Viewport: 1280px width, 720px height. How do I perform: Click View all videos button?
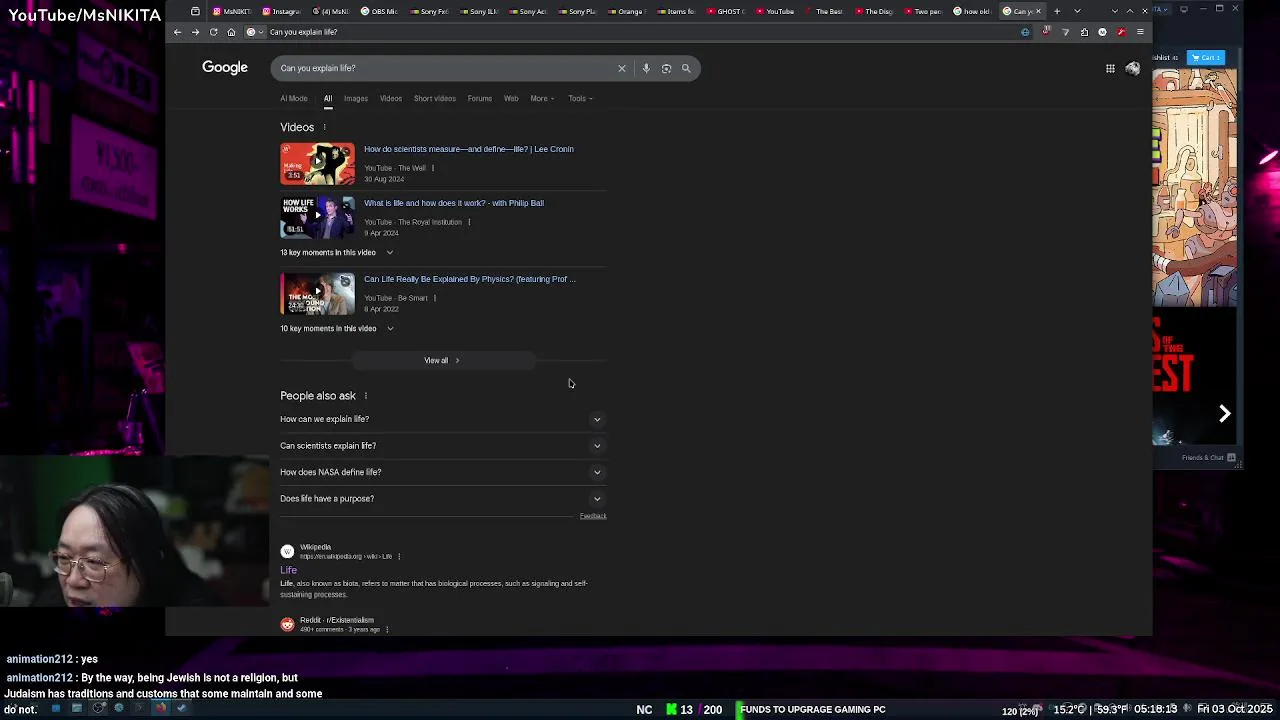443,360
